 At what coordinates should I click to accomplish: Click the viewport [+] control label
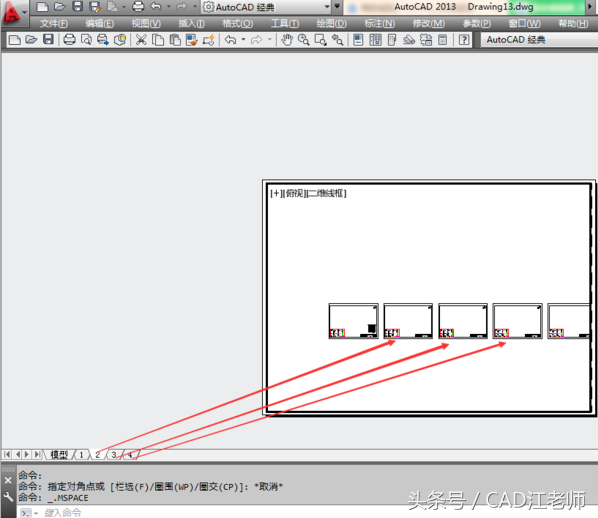275,193
